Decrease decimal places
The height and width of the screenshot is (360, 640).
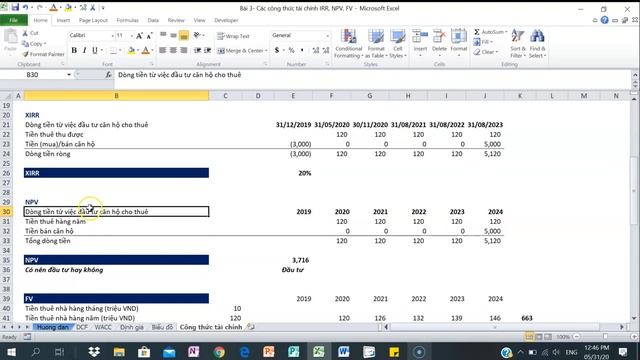(x=326, y=50)
